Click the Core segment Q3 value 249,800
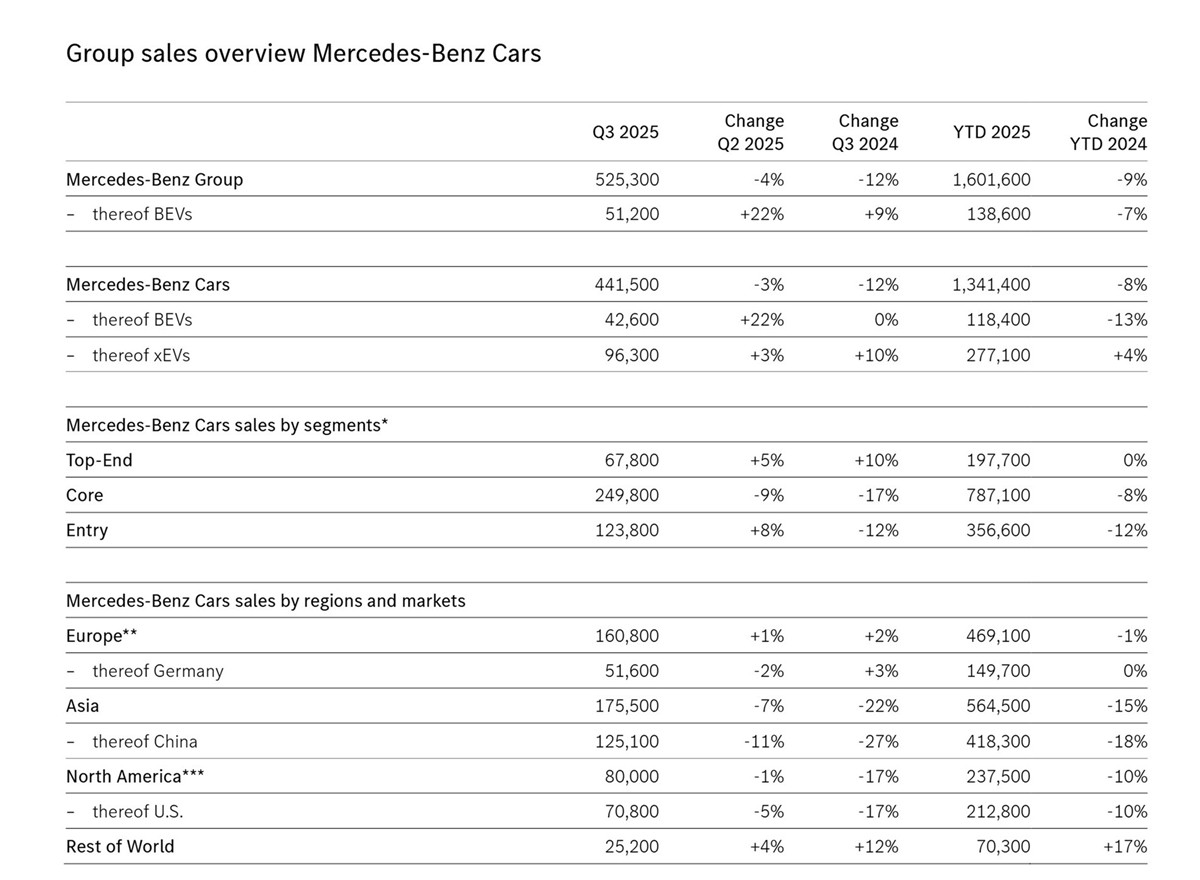Image resolution: width=1200 pixels, height=880 pixels. coord(626,496)
